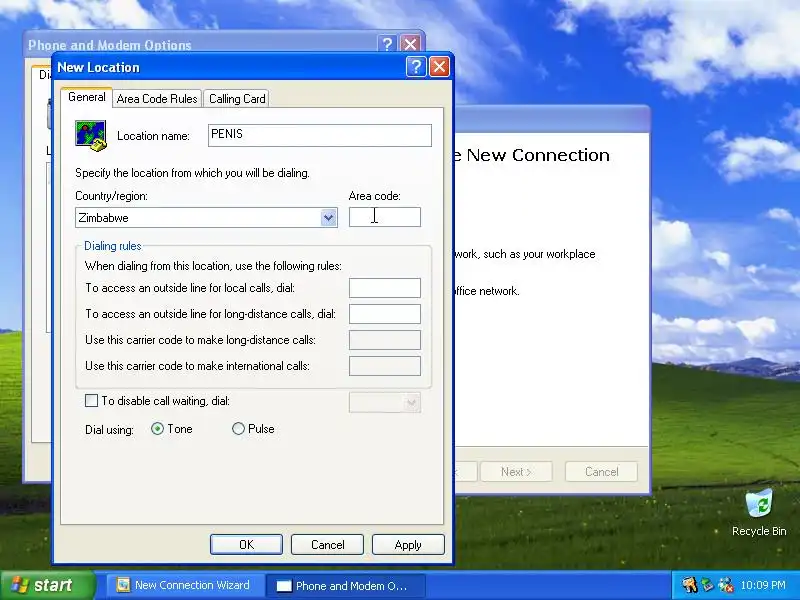This screenshot has height=600, width=800.
Task: Click the Area code input field
Action: tap(385, 217)
